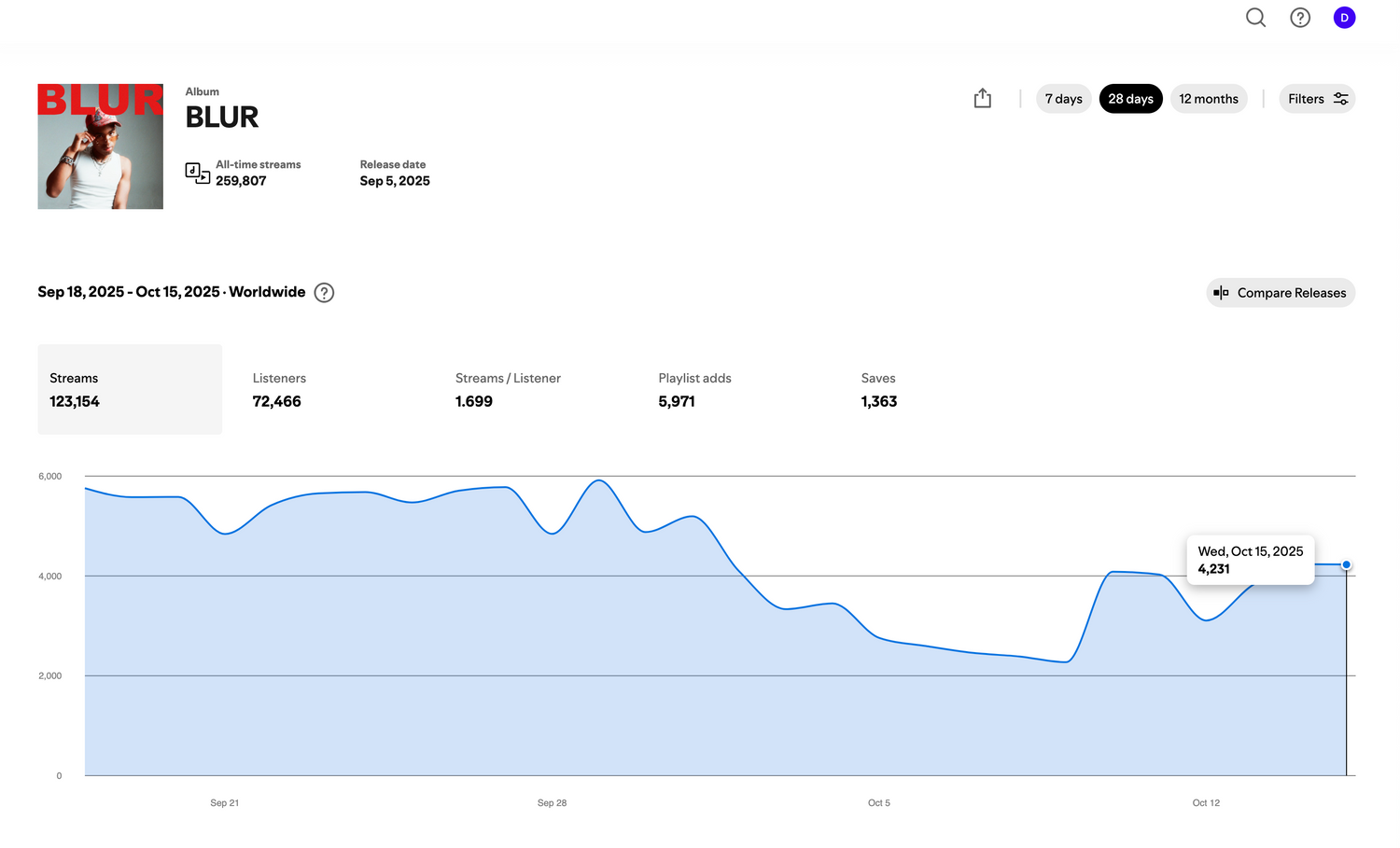
Task: Show the Streams / Listener metric
Action: click(x=508, y=390)
